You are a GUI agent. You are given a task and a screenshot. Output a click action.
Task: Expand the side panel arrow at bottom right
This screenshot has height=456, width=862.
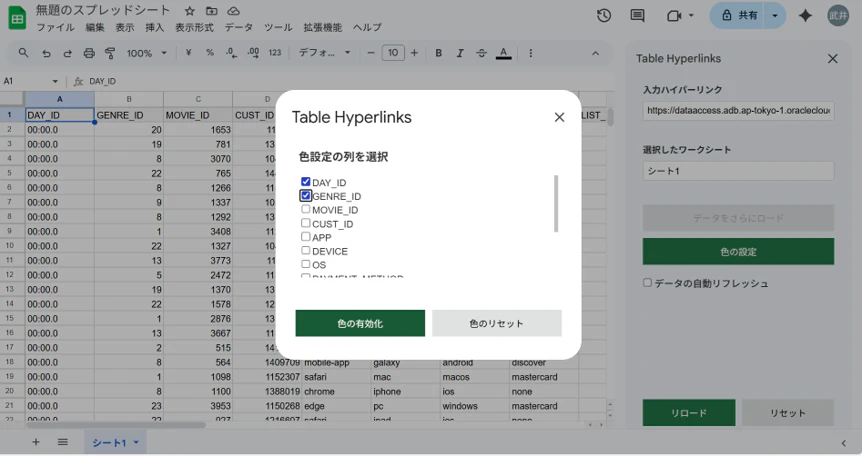click(843, 443)
